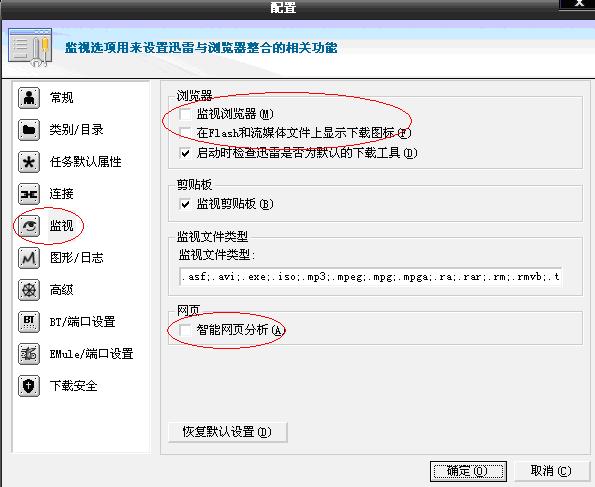Open the 图形/日志 graph icon
The width and height of the screenshot is (595, 487).
[x=29, y=258]
